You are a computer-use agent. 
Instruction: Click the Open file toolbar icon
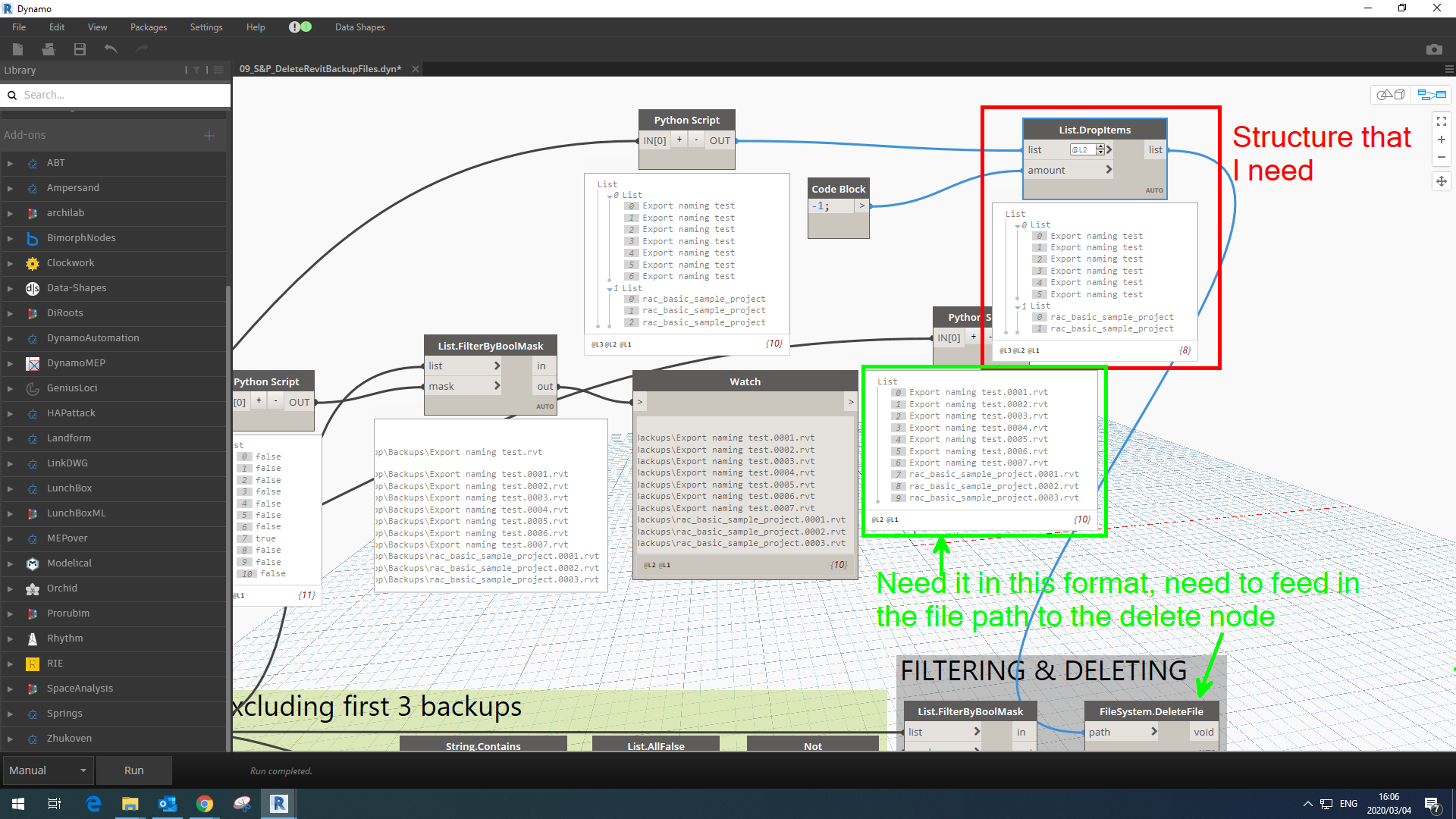pyautogui.click(x=49, y=49)
